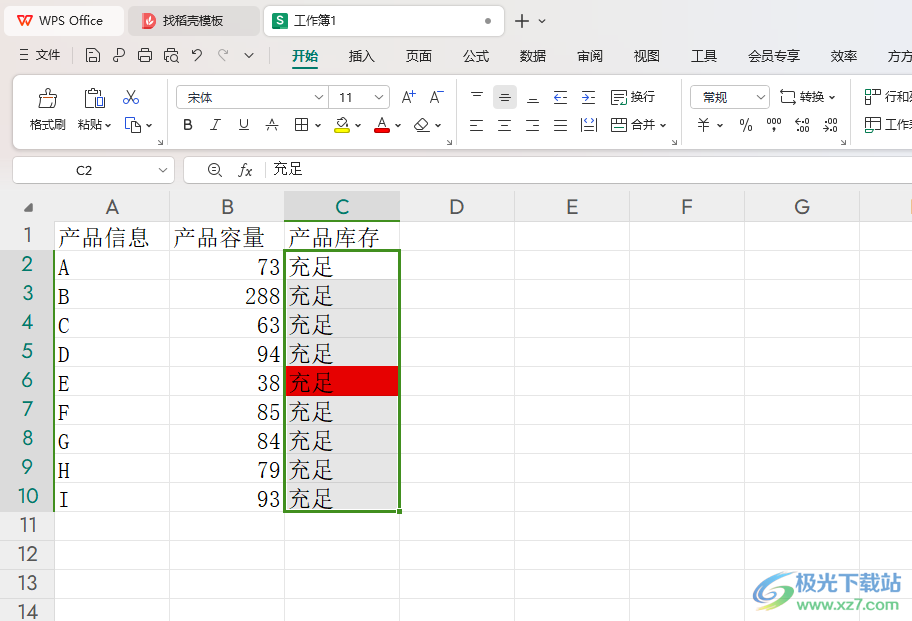Select the Format Painter tool
Screen dimensions: 912x621
pyautogui.click(x=48, y=109)
